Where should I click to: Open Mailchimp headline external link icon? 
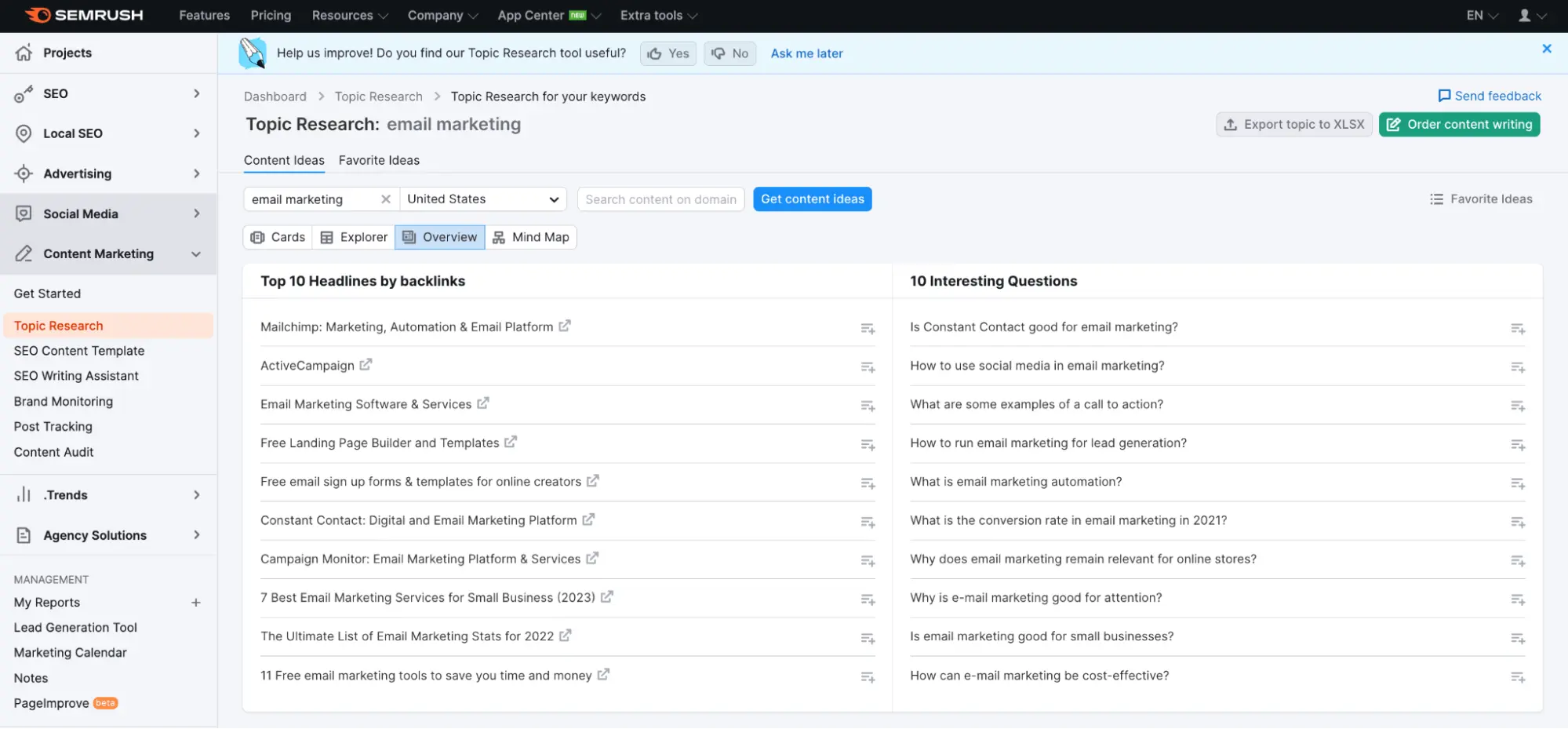click(565, 326)
